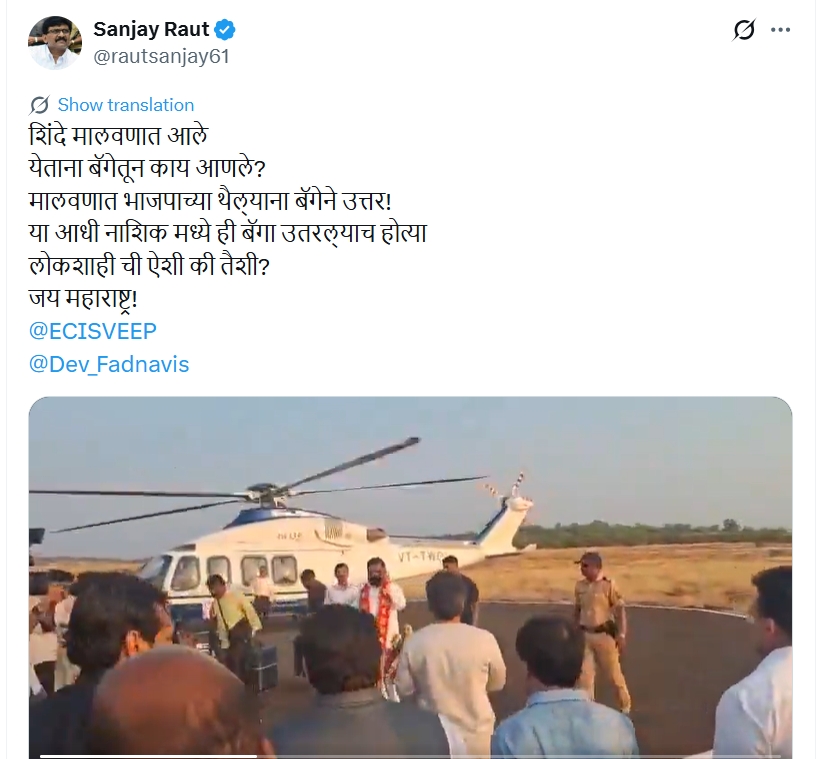Click the 'जय महाराष्ट्र!' line of post
822x759 pixels.
(83, 300)
